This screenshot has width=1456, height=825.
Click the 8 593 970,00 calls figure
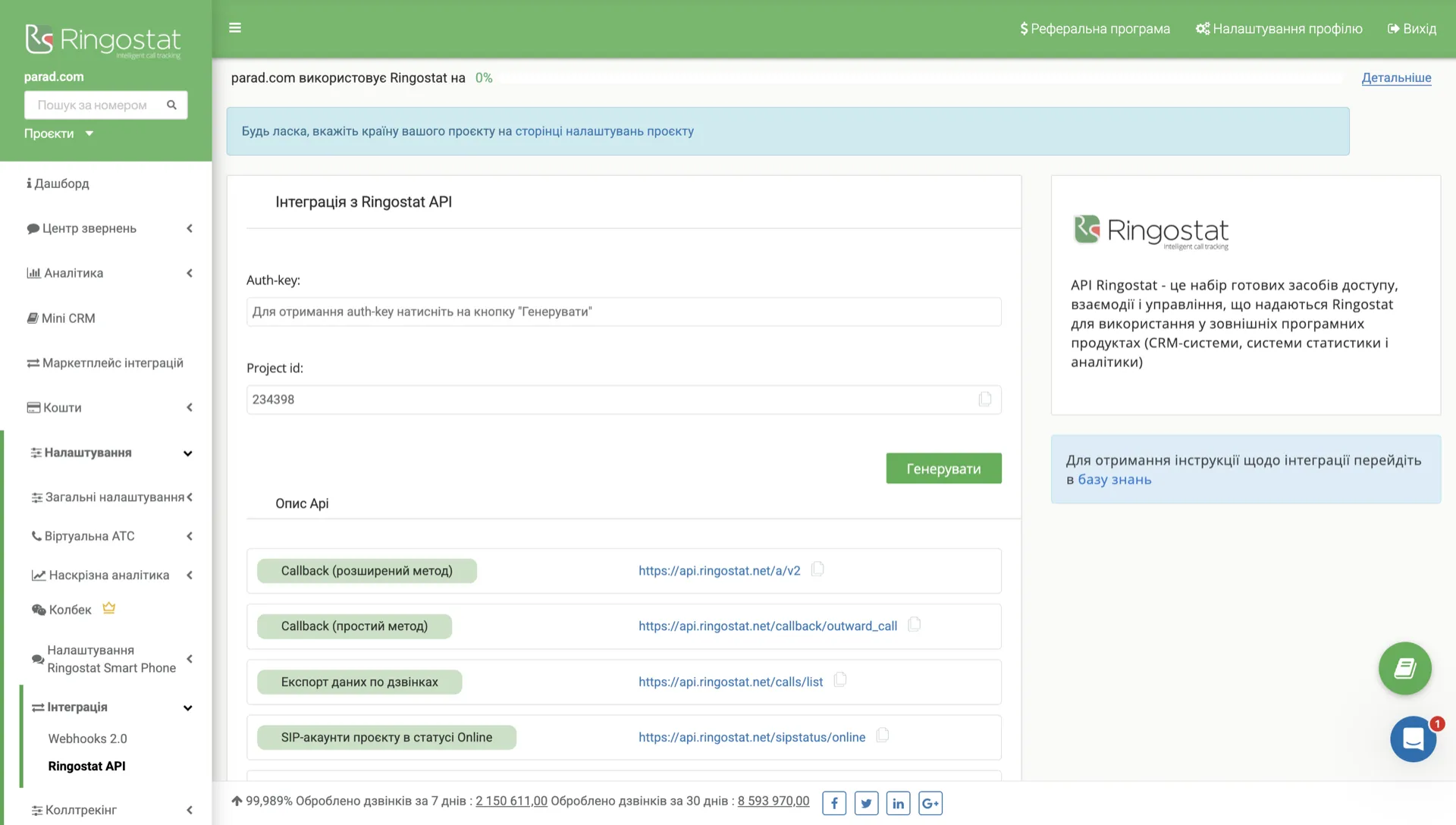773,801
